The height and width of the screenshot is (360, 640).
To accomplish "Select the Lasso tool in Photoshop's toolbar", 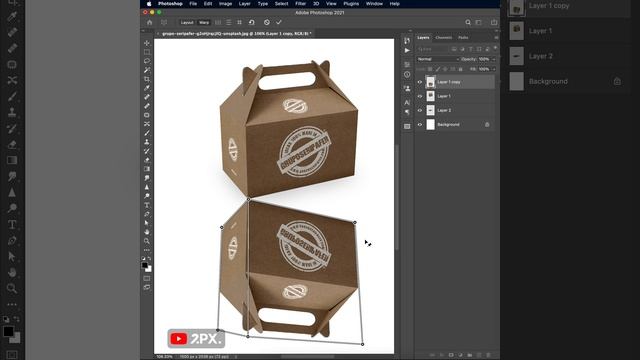I will 147,61.
